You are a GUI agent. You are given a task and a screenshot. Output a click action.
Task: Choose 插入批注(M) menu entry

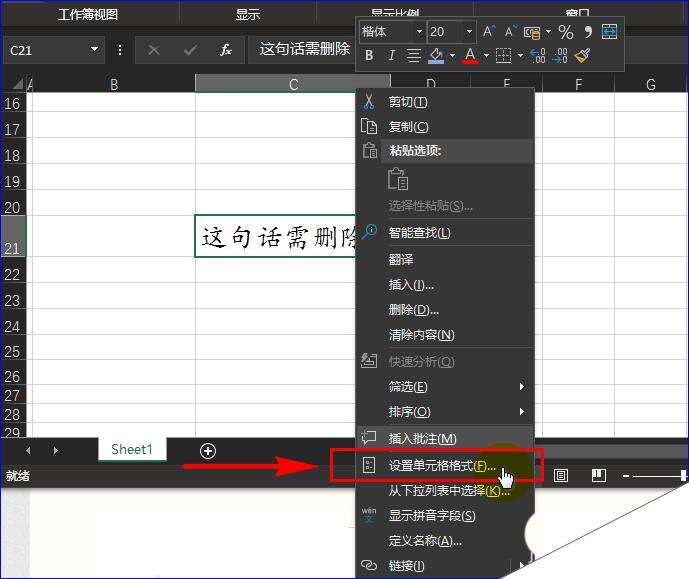(444, 438)
